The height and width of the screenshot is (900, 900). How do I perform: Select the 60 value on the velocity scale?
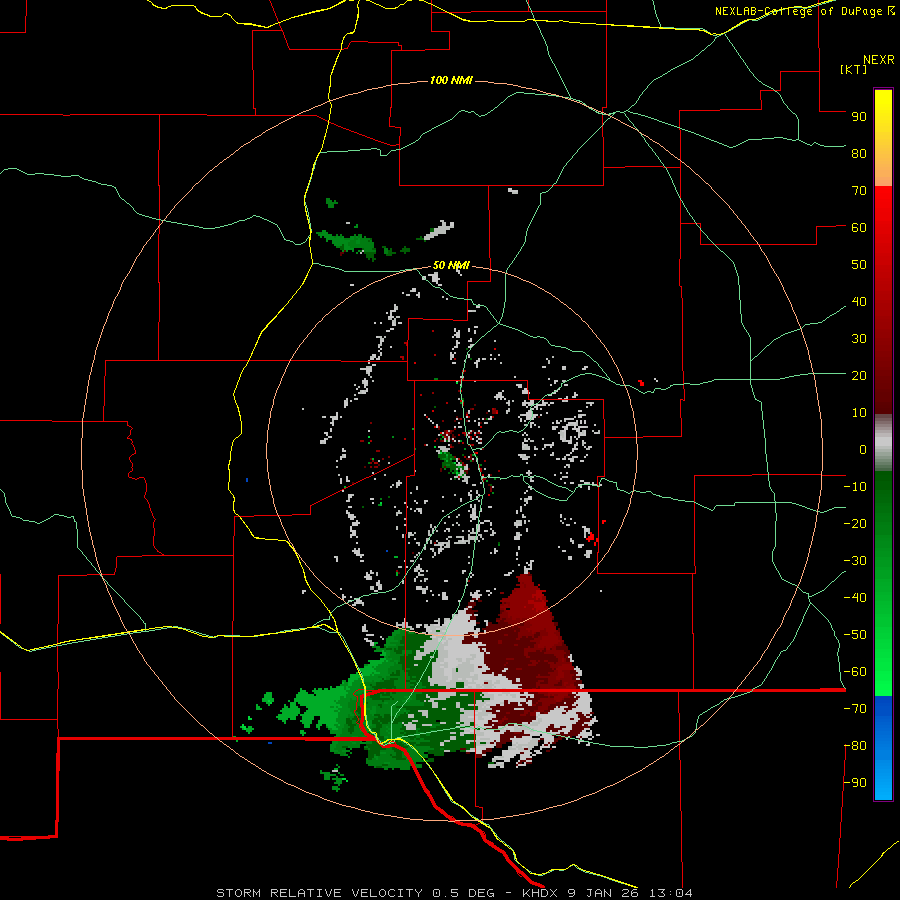pos(859,227)
